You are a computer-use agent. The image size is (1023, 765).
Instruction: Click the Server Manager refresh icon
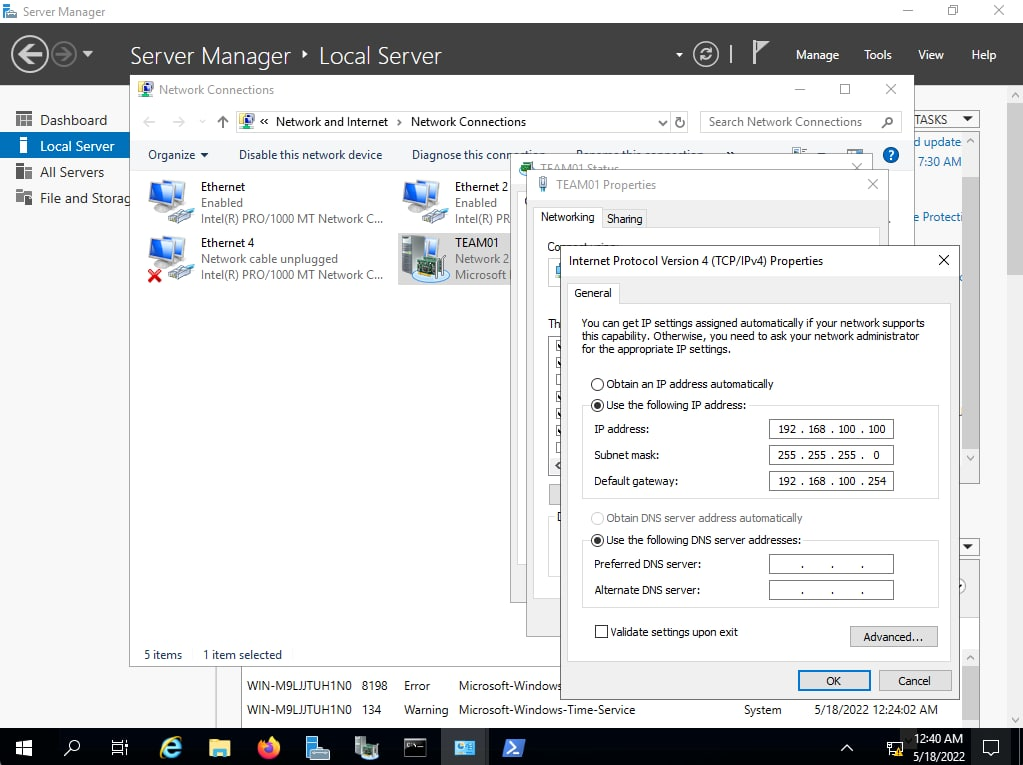coord(705,54)
